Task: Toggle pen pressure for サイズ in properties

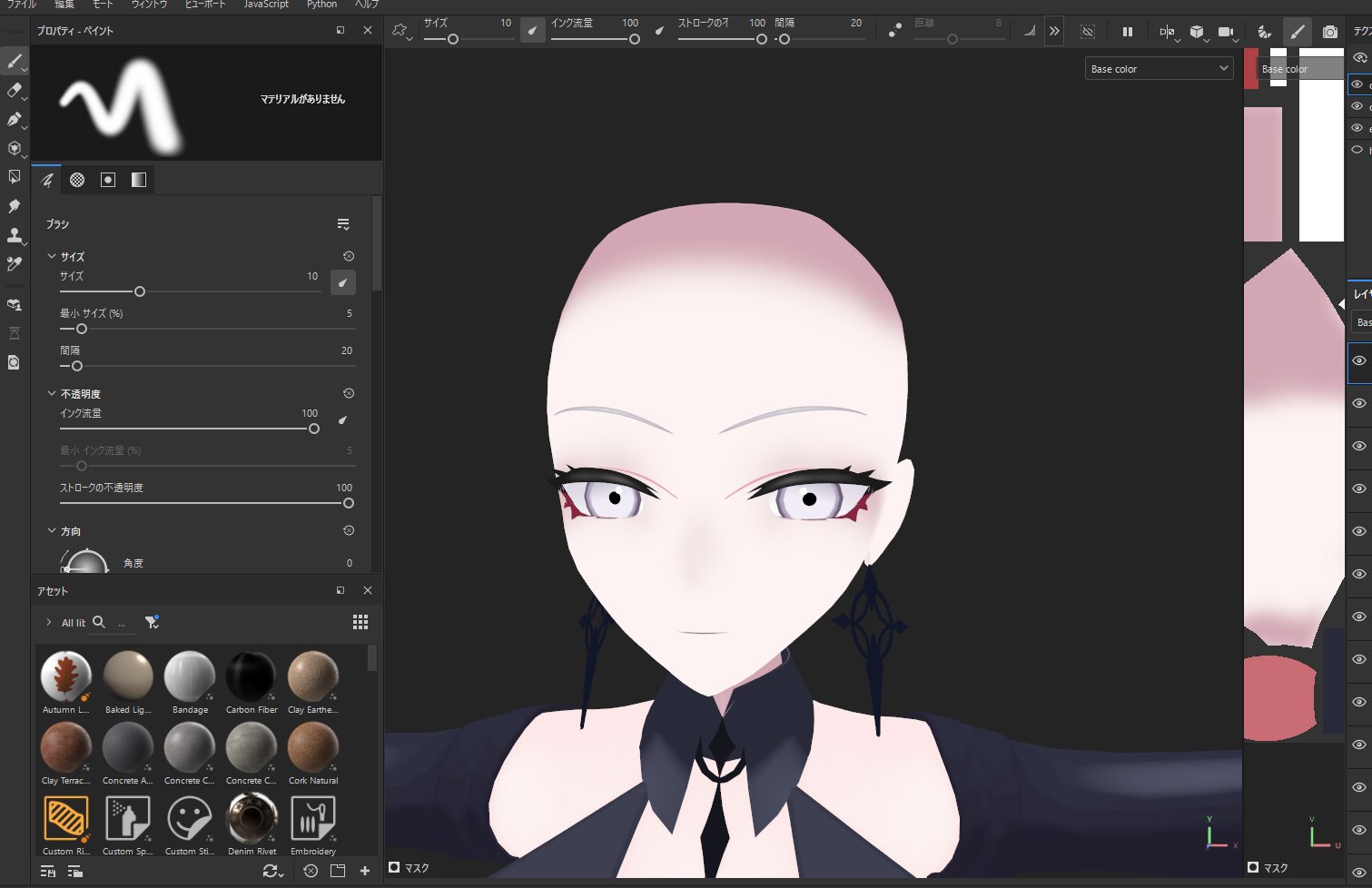Action: point(342,282)
